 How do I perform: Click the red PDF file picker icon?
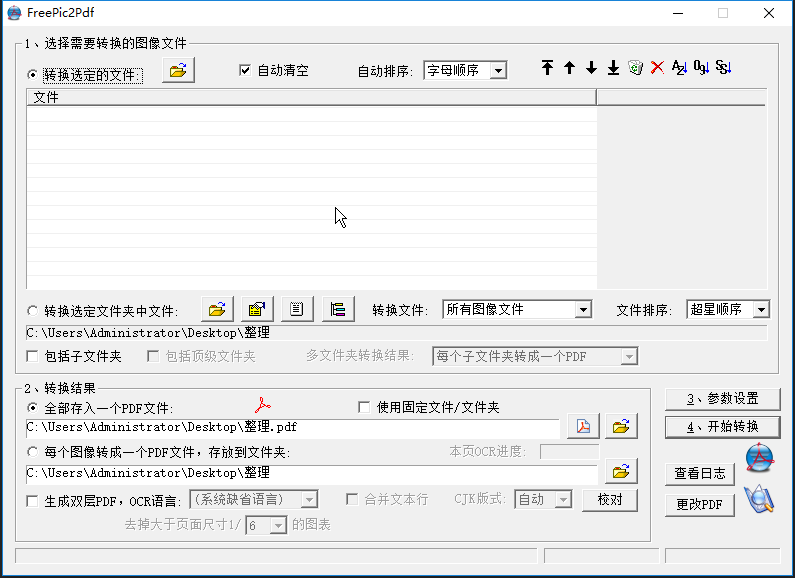(583, 427)
